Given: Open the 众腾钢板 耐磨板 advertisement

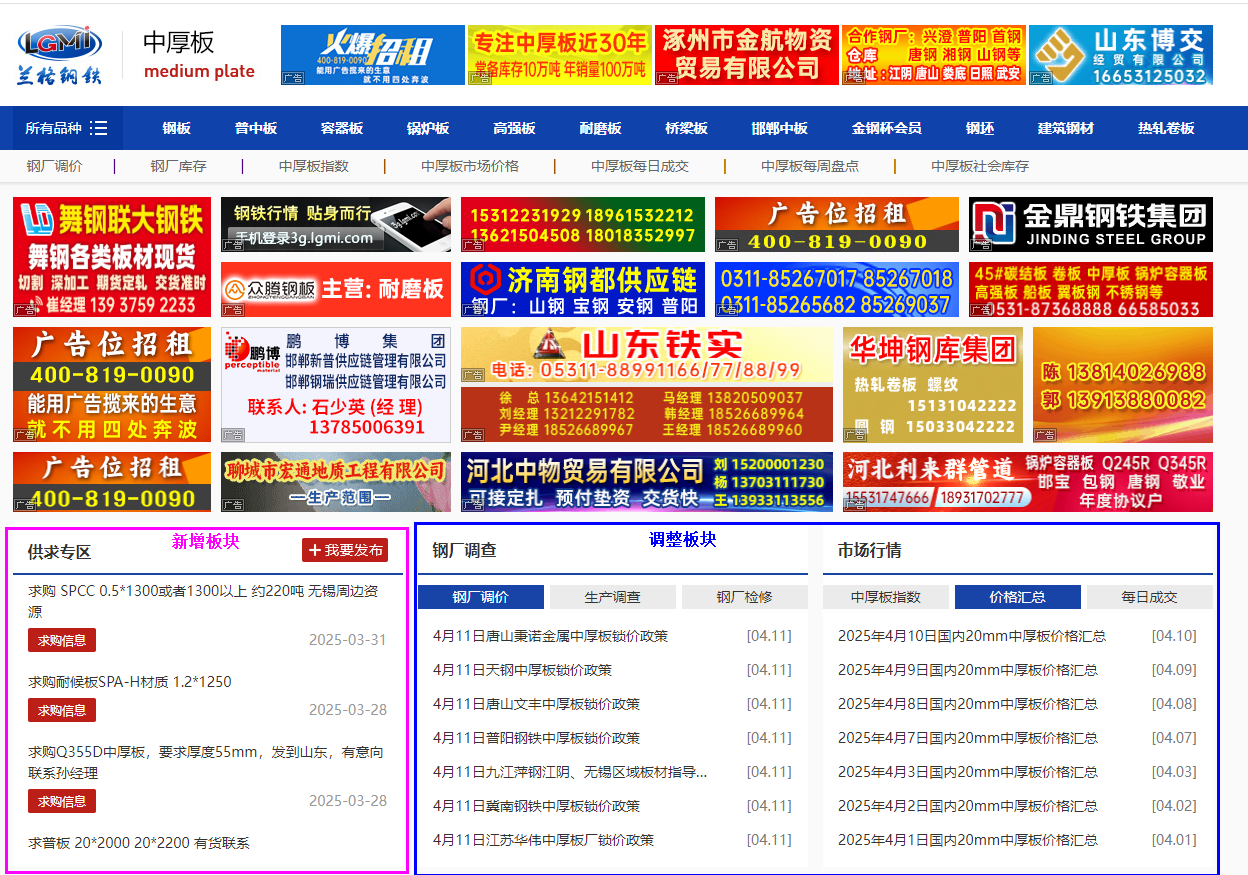Looking at the screenshot, I should (x=336, y=289).
